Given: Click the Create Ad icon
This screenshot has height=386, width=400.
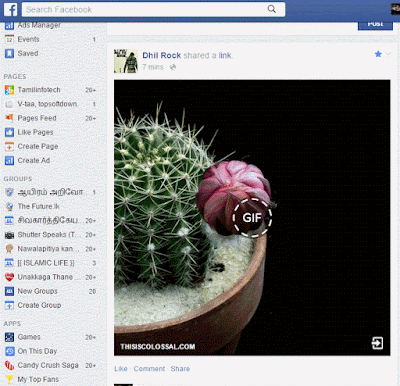Looking at the screenshot, I should coord(9,161).
